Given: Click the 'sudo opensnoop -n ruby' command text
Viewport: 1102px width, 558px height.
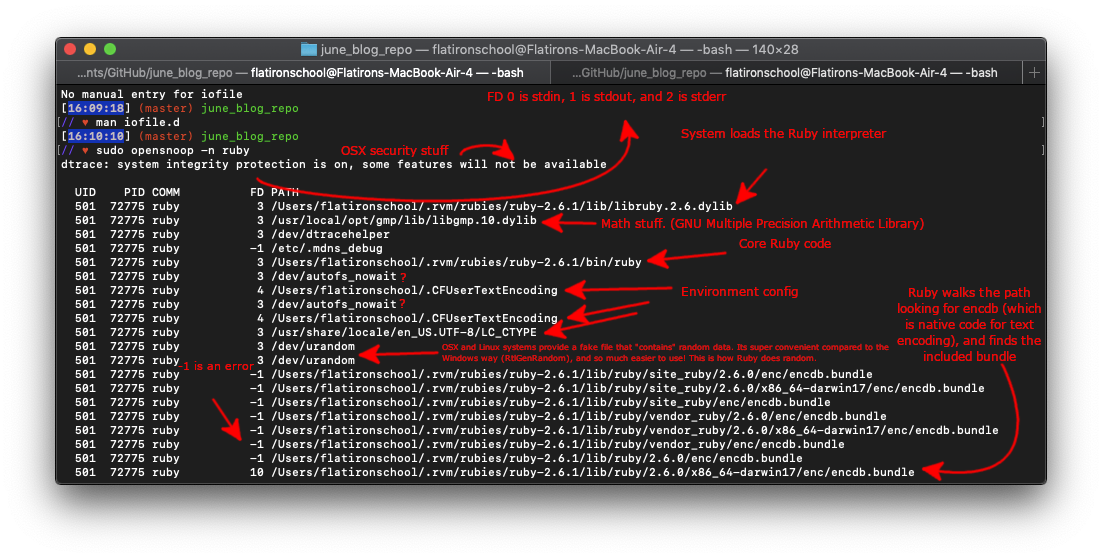Looking at the screenshot, I should tap(173, 150).
